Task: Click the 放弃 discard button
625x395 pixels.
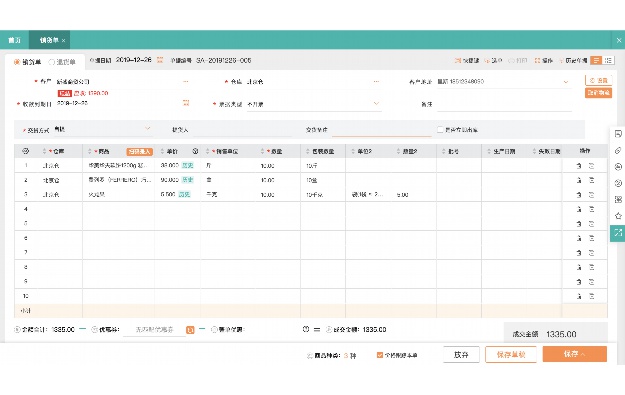Action: (461, 354)
